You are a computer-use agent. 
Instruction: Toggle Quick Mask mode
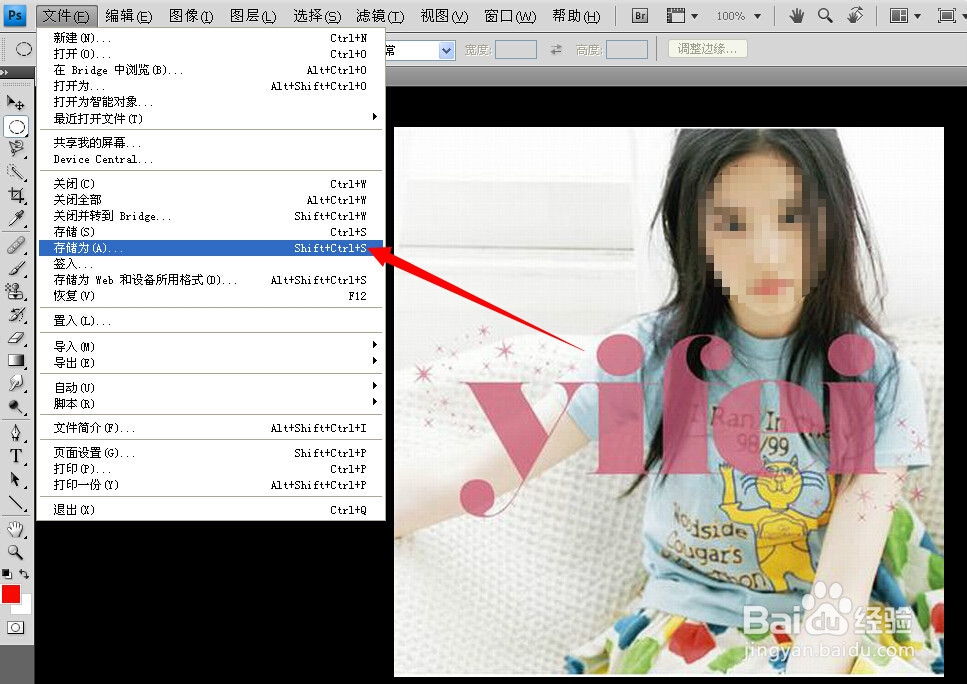click(x=16, y=627)
